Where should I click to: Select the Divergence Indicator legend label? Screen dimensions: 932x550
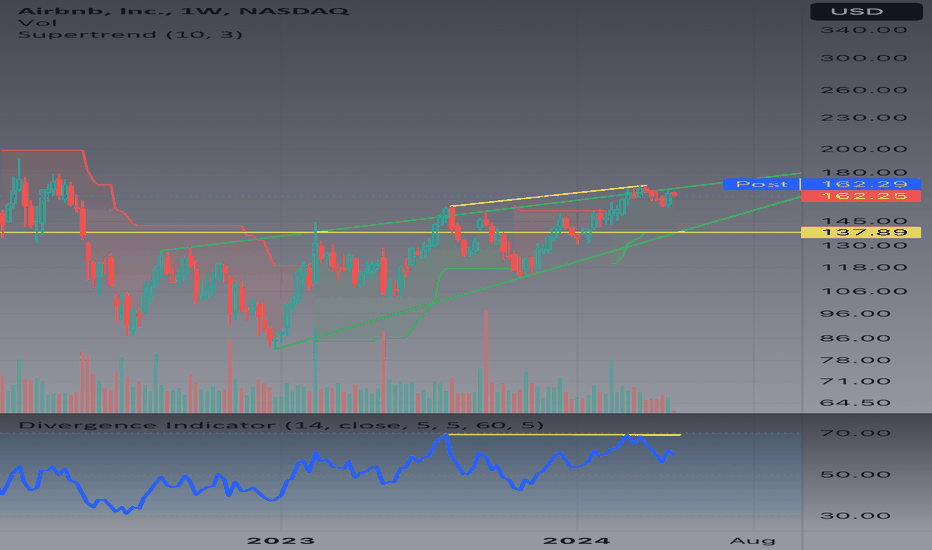[x=281, y=425]
